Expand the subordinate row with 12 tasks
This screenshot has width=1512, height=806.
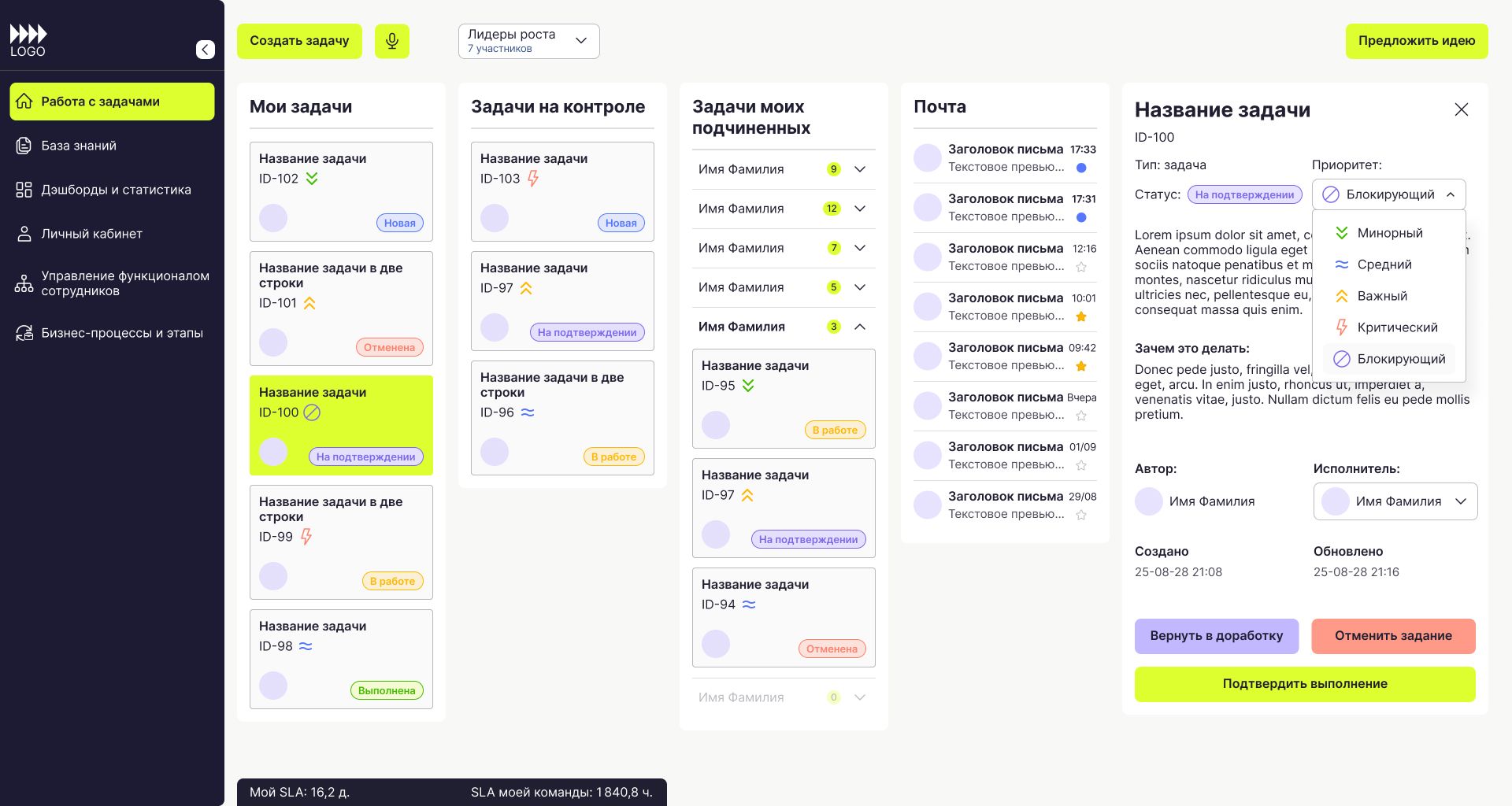[860, 209]
